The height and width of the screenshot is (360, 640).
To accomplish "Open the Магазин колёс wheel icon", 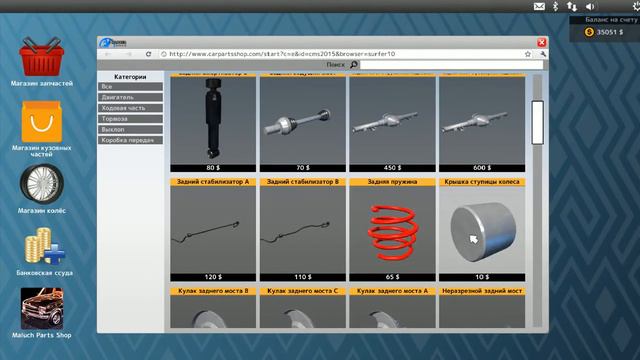I will click(x=42, y=184).
